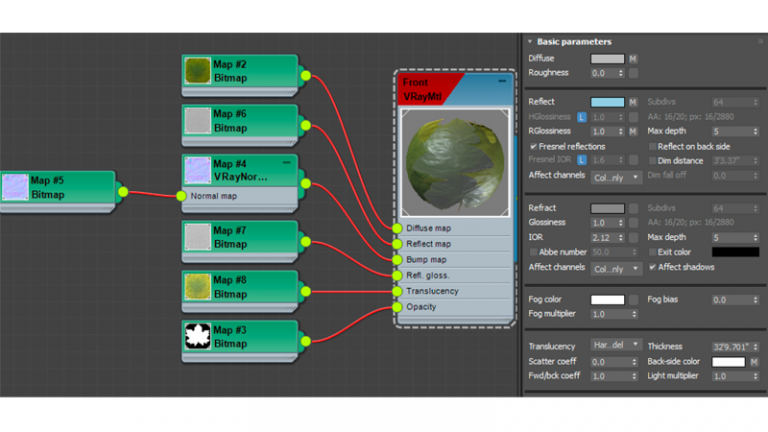Select the Map #3 leaf mask thumbnail

point(197,336)
